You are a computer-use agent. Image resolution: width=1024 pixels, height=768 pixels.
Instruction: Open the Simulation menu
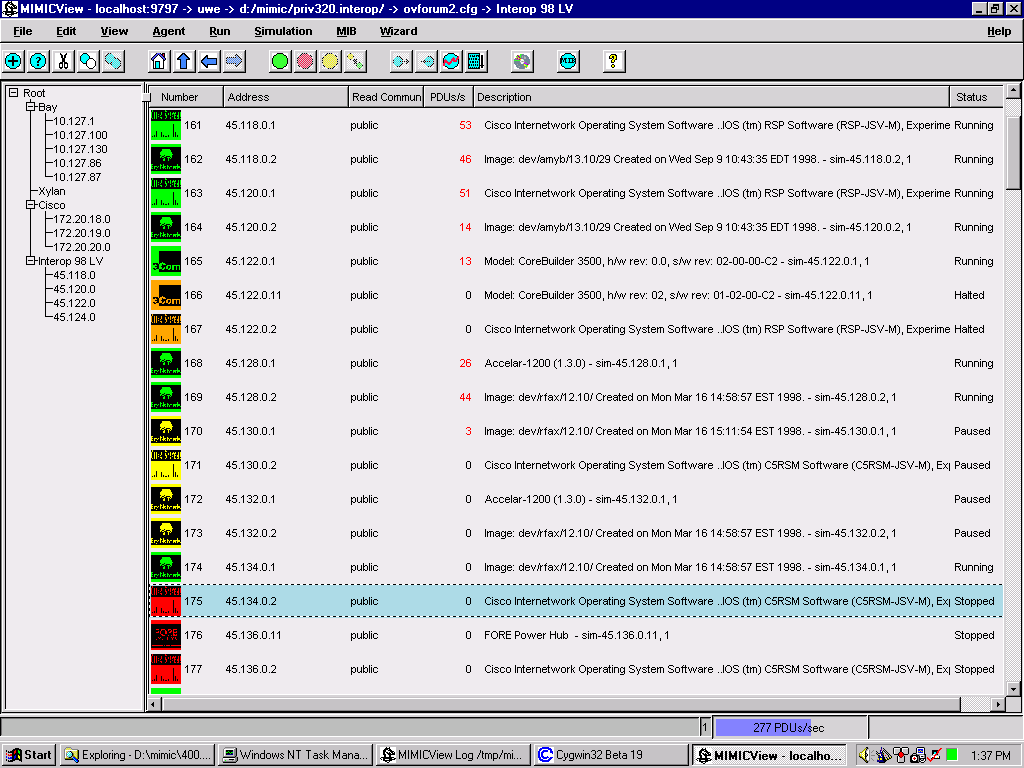coord(283,31)
